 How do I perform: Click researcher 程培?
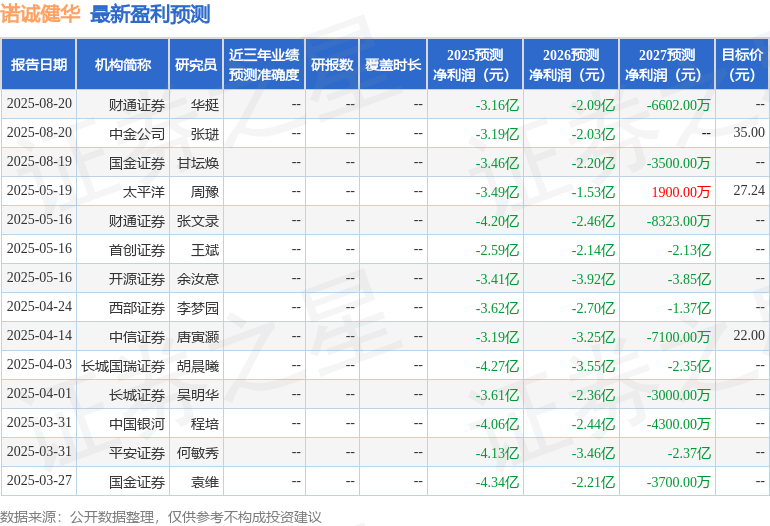[205, 424]
